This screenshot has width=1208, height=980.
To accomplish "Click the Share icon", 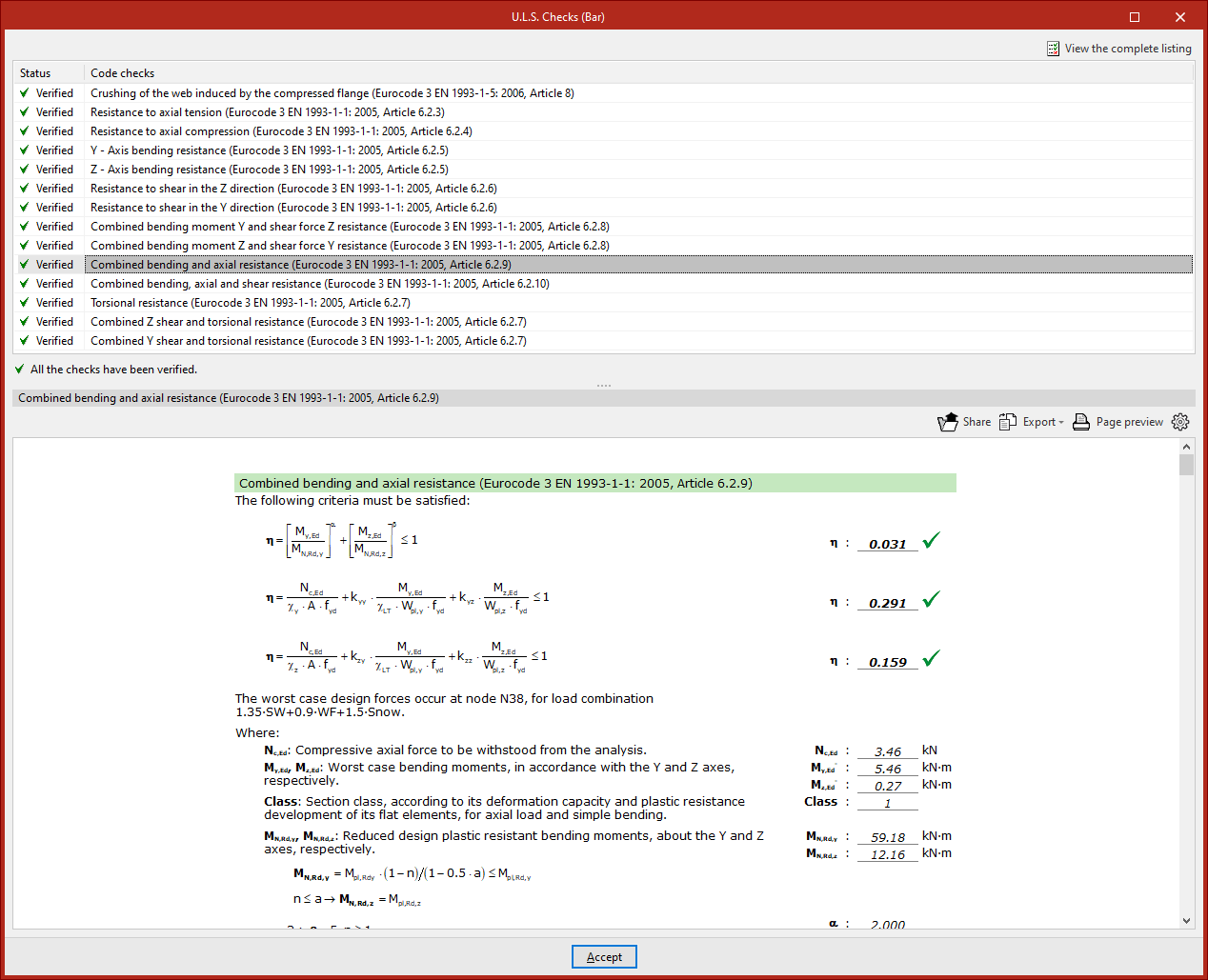I will pyautogui.click(x=948, y=422).
